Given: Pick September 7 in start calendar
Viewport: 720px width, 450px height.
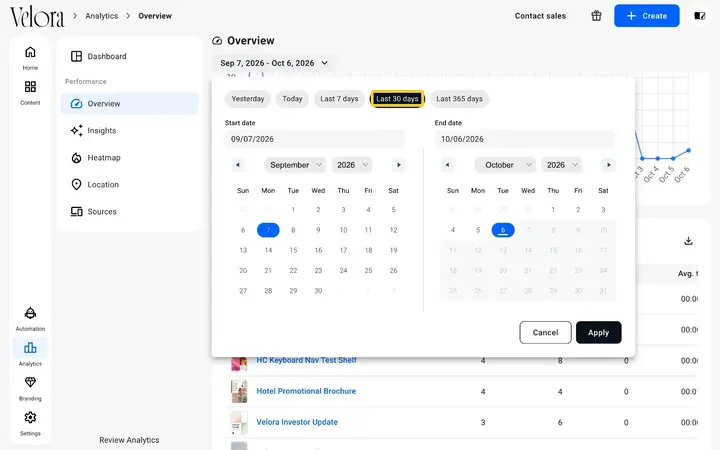Looking at the screenshot, I should point(268,230).
